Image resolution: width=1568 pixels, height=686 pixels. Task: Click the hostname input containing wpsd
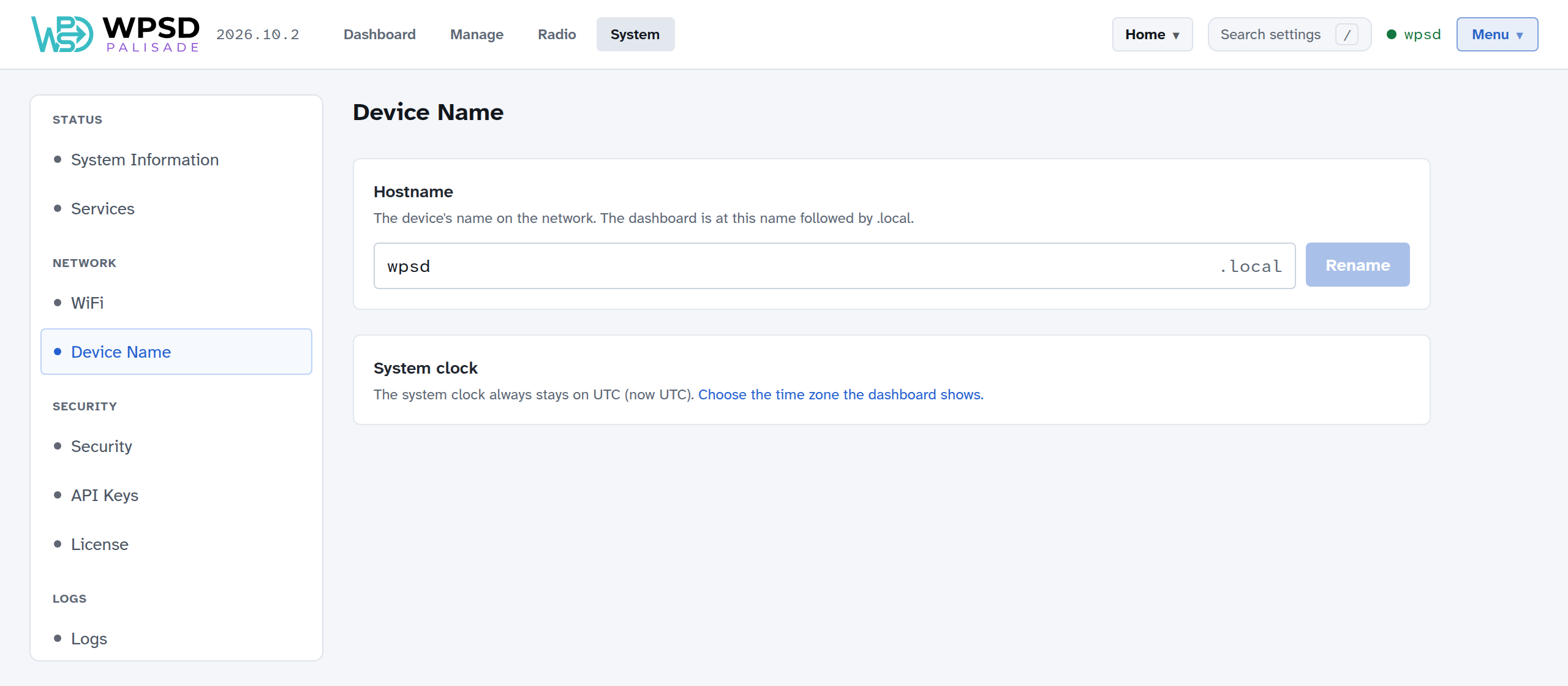coord(834,266)
